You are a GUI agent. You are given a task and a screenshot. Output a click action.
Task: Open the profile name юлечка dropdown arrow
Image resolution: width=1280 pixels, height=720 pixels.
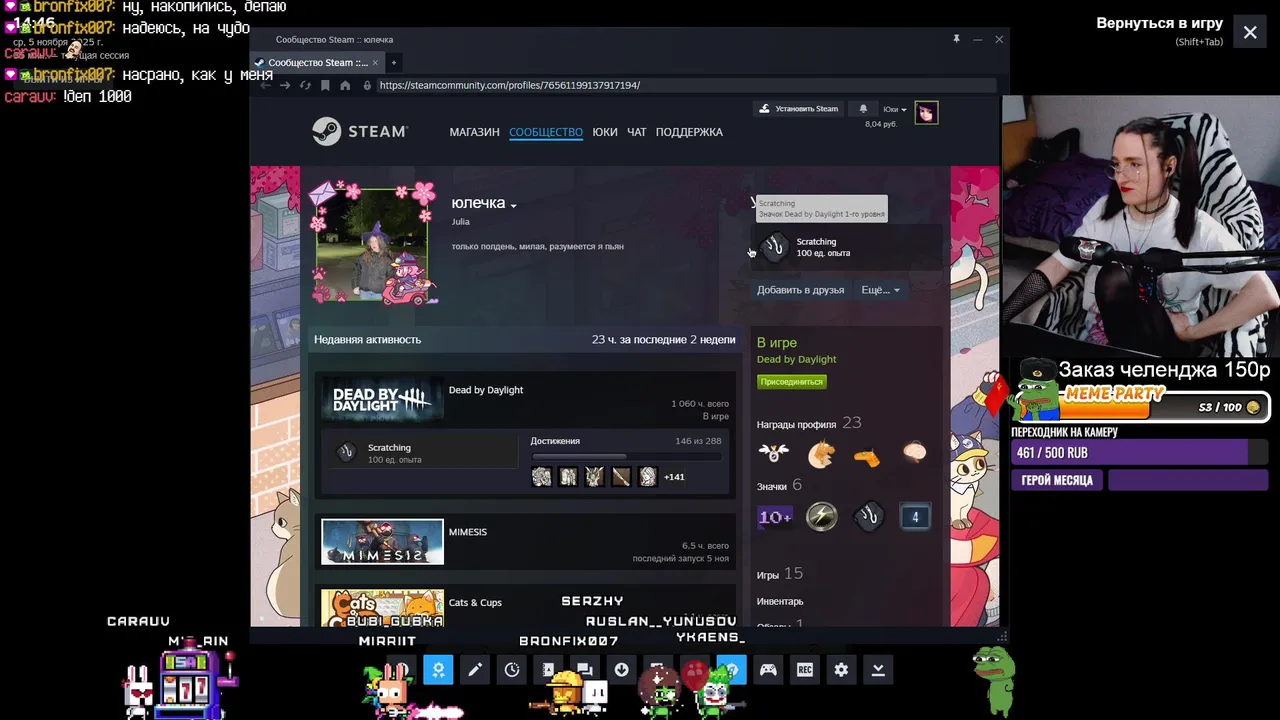(x=513, y=206)
